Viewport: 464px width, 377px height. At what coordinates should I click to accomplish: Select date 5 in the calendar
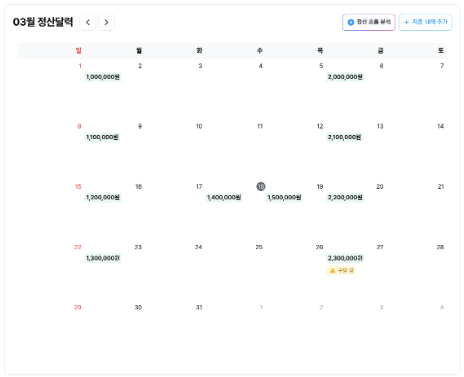click(321, 66)
